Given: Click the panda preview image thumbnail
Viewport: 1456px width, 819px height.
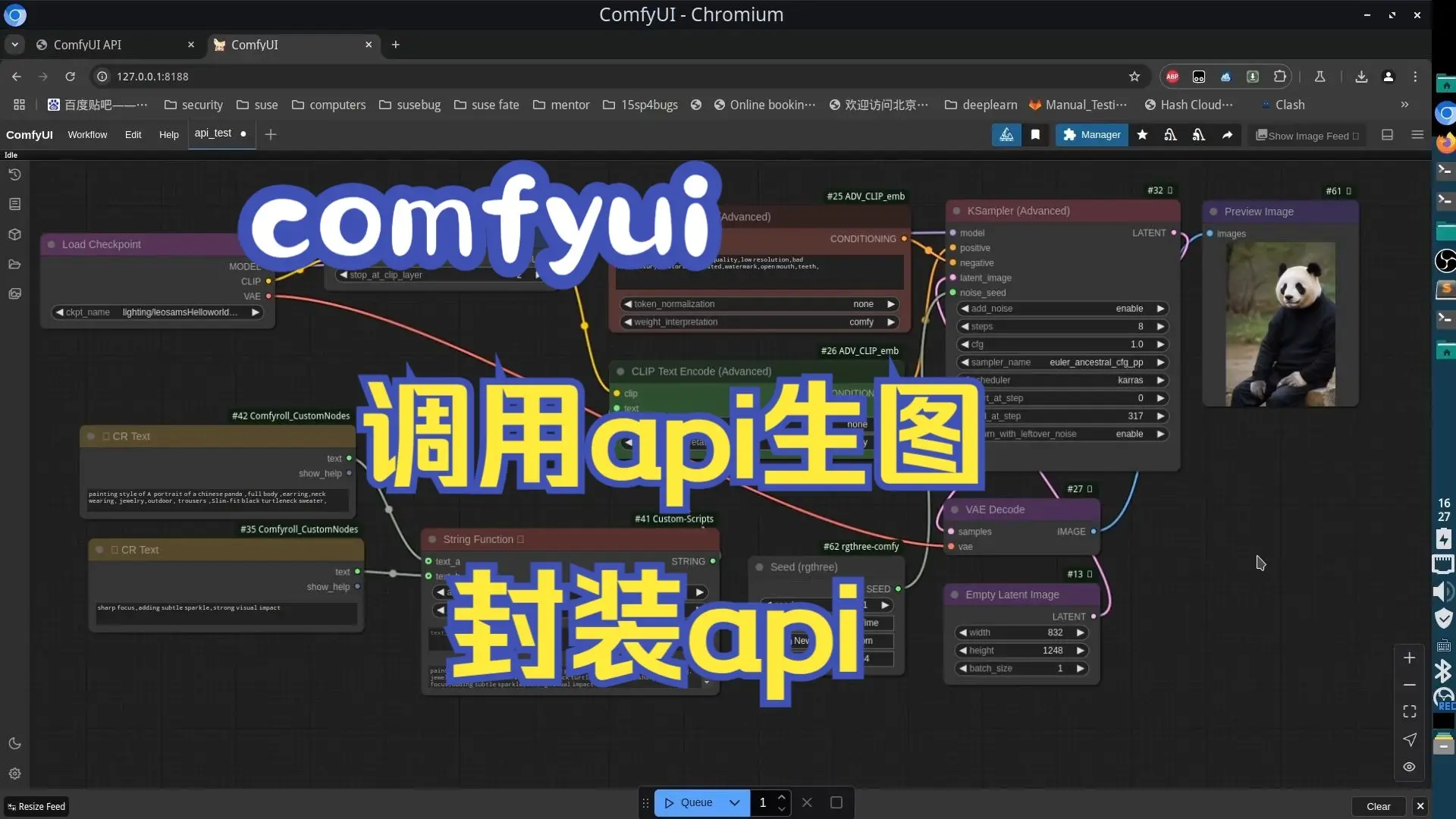Looking at the screenshot, I should point(1280,324).
